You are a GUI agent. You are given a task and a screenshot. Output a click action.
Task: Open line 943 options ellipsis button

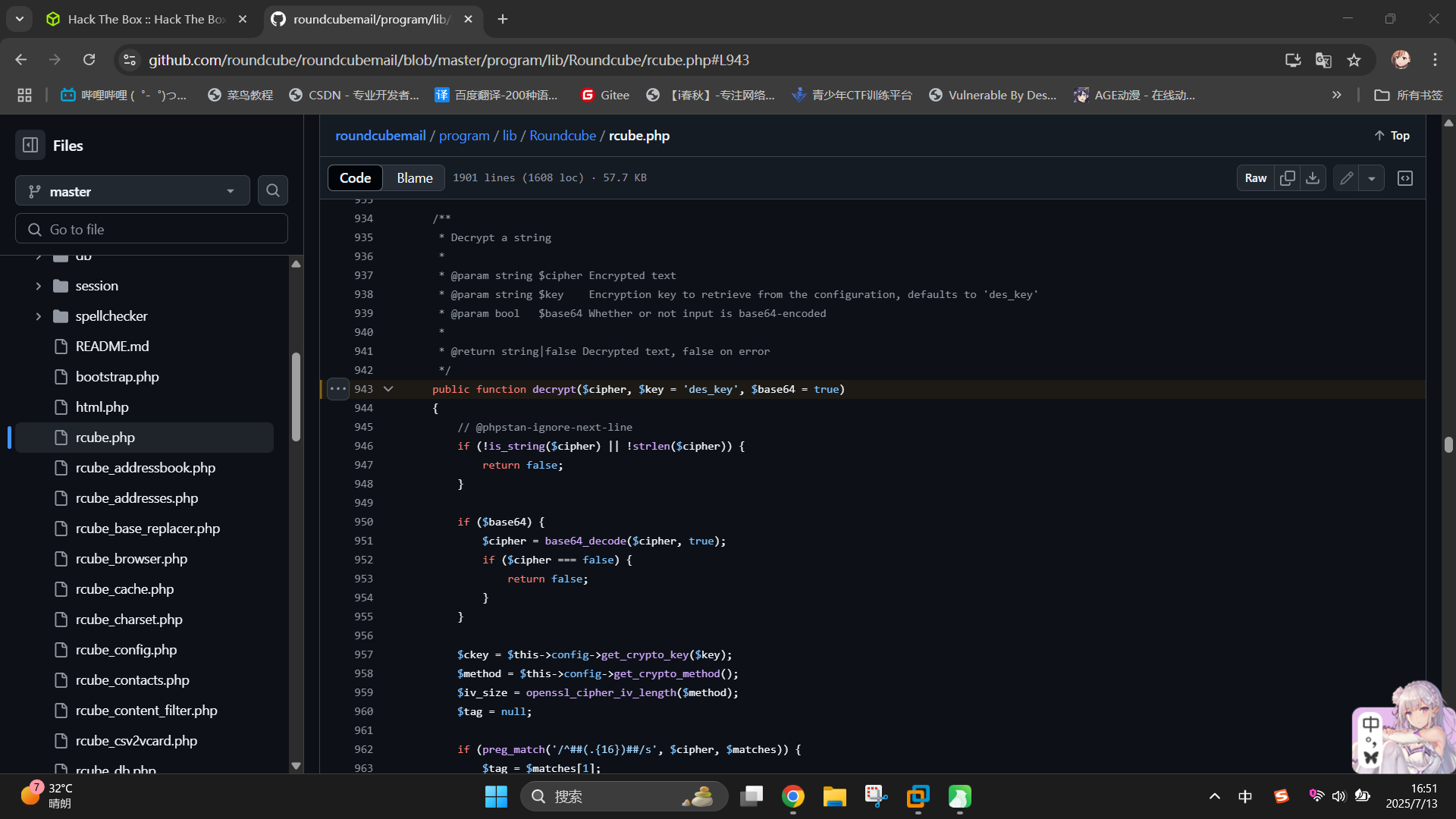337,389
